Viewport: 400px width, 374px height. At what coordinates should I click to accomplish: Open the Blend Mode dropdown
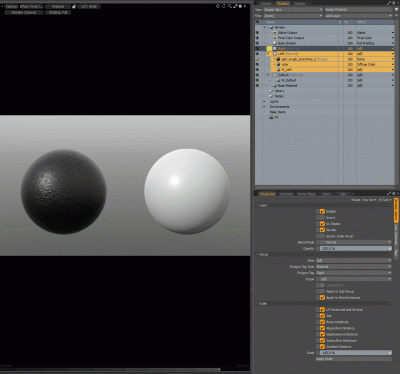coord(354,242)
